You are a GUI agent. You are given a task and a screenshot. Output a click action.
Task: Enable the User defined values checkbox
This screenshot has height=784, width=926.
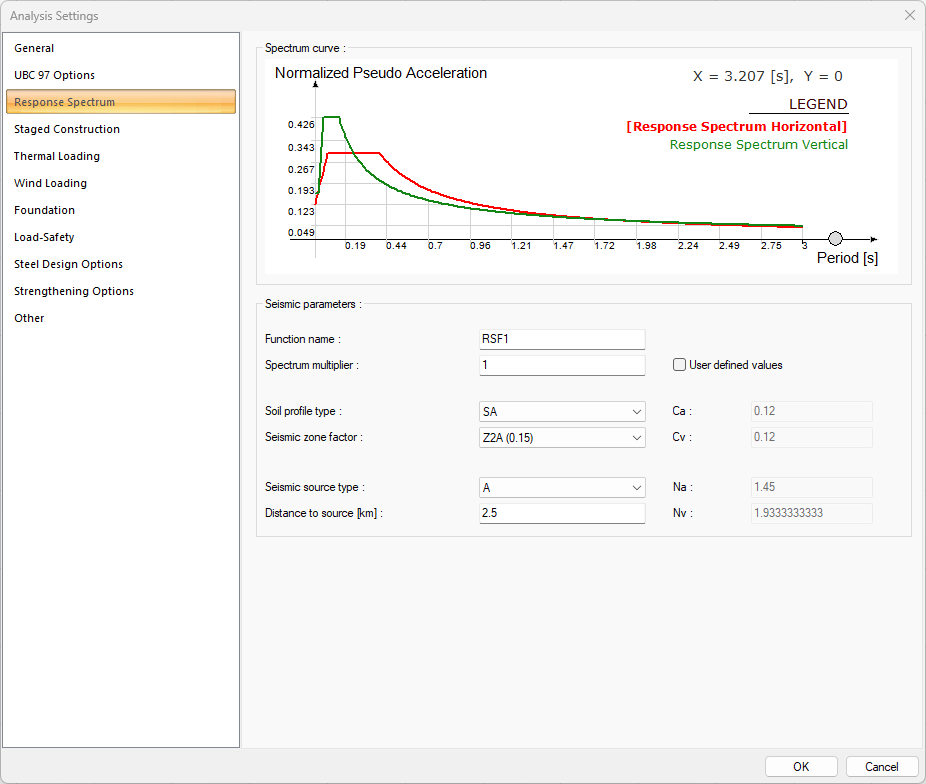click(680, 365)
